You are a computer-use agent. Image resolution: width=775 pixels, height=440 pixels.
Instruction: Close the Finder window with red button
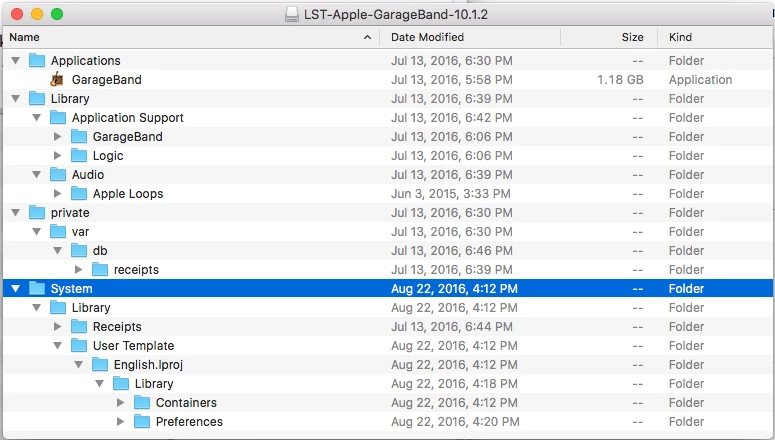tap(17, 14)
